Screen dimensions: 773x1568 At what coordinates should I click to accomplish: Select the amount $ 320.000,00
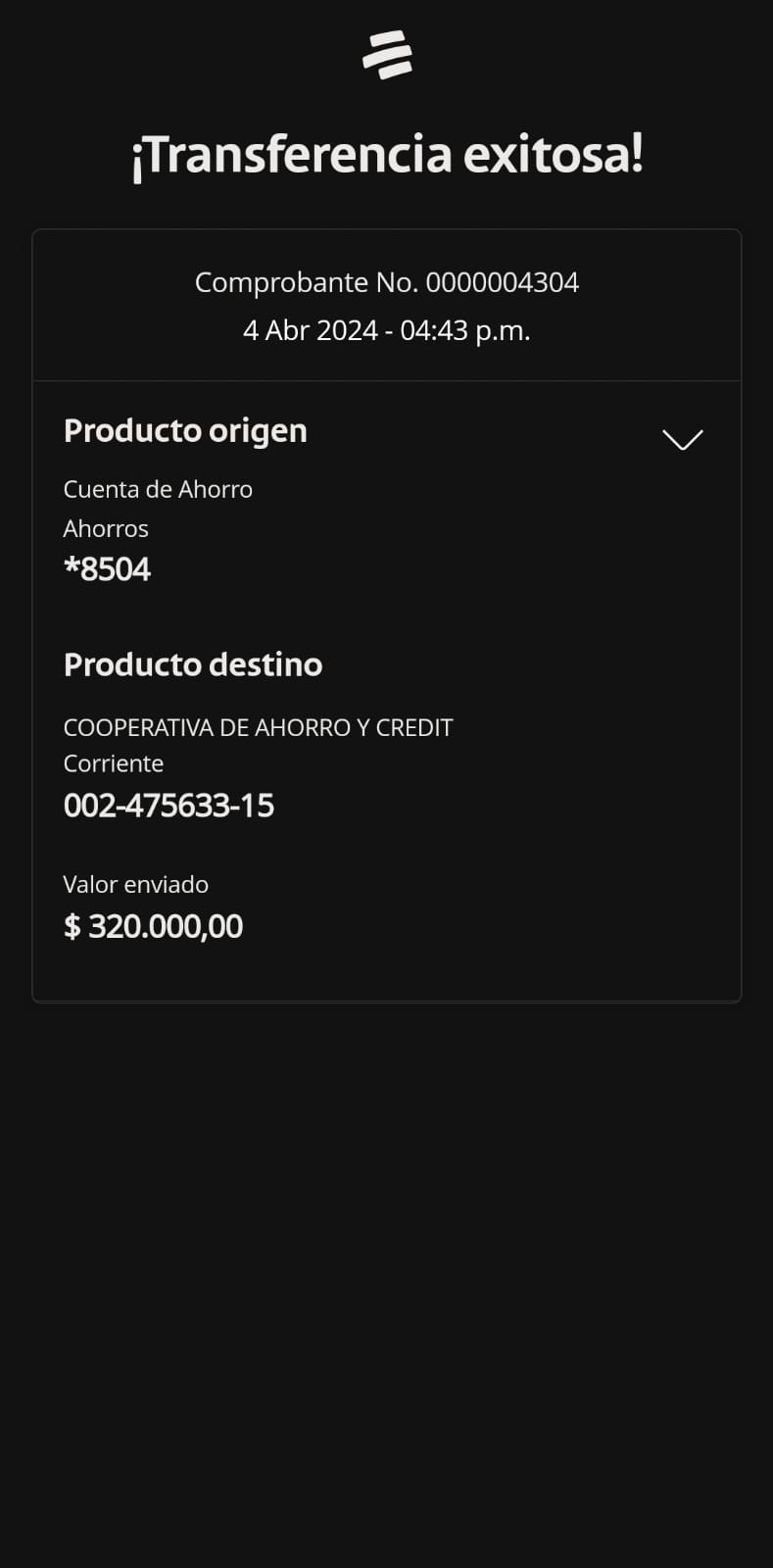[x=154, y=926]
